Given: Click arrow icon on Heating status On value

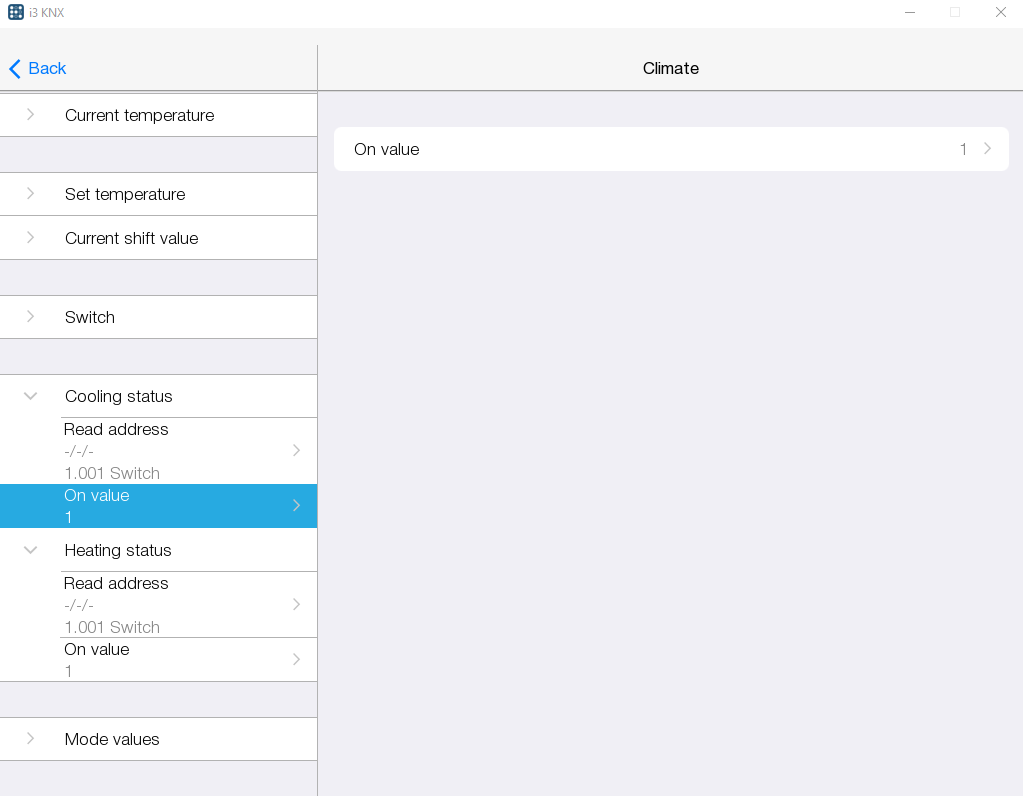Looking at the screenshot, I should pos(296,659).
